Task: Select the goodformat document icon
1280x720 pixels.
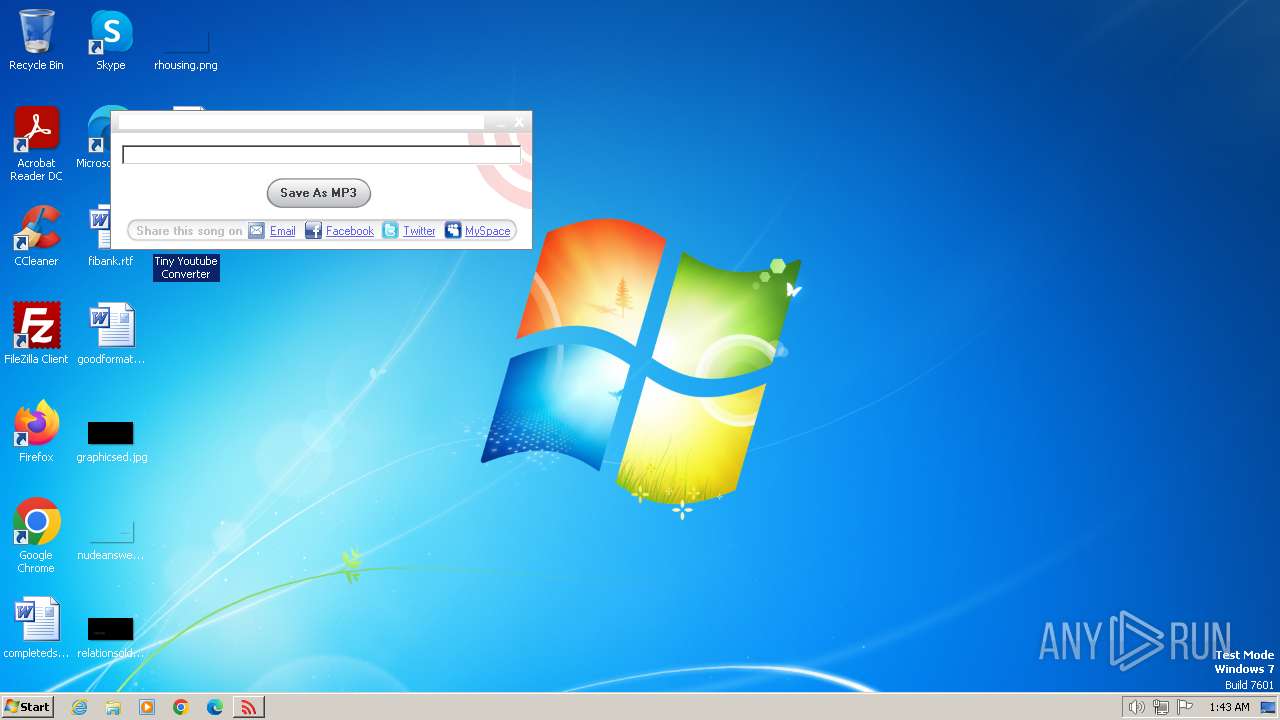Action: pos(111,334)
